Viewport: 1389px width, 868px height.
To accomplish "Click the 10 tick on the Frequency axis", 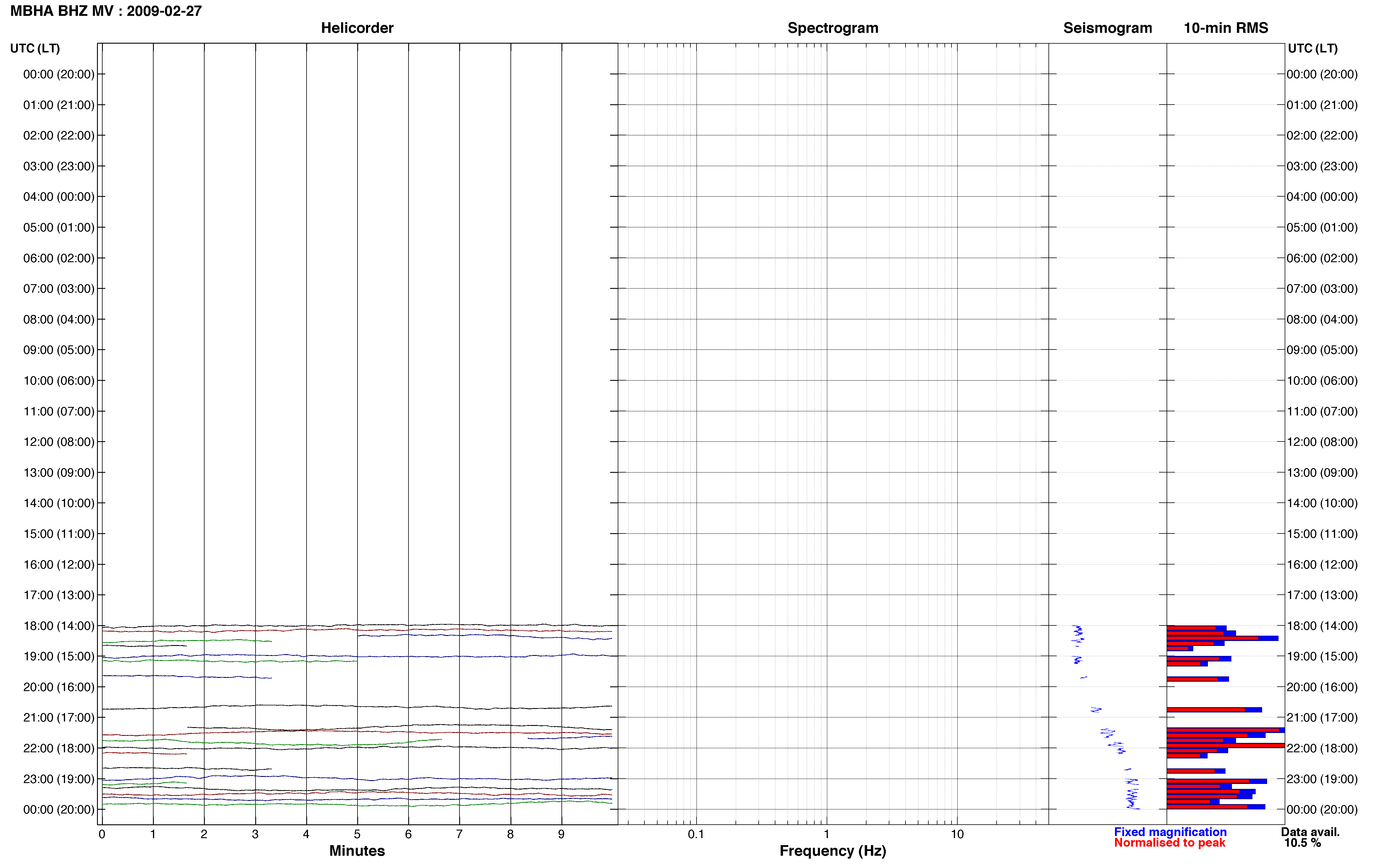I will point(957,834).
